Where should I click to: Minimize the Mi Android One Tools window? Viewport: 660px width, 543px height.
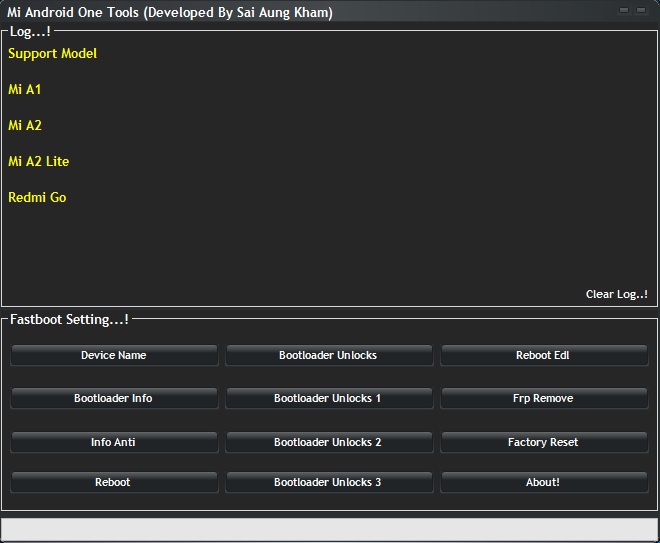[624, 10]
